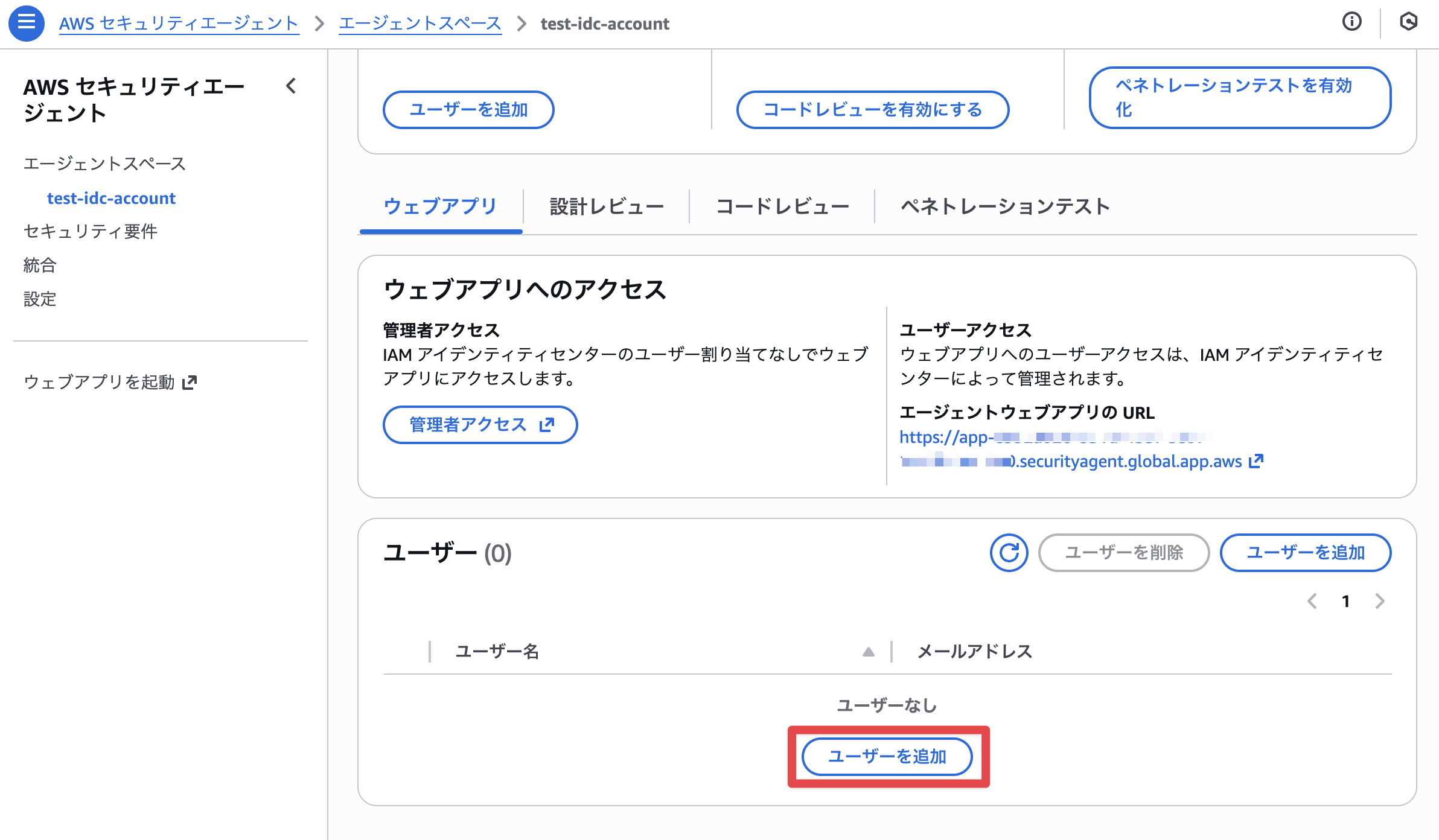
Task: Switch to the 設計レビュー tab
Action: [x=606, y=206]
